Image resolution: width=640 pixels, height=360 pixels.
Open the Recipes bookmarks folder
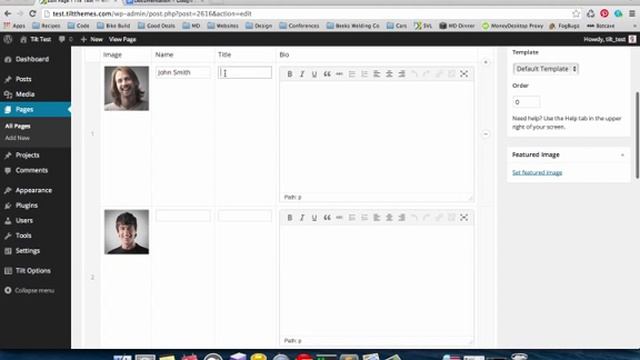coord(46,26)
